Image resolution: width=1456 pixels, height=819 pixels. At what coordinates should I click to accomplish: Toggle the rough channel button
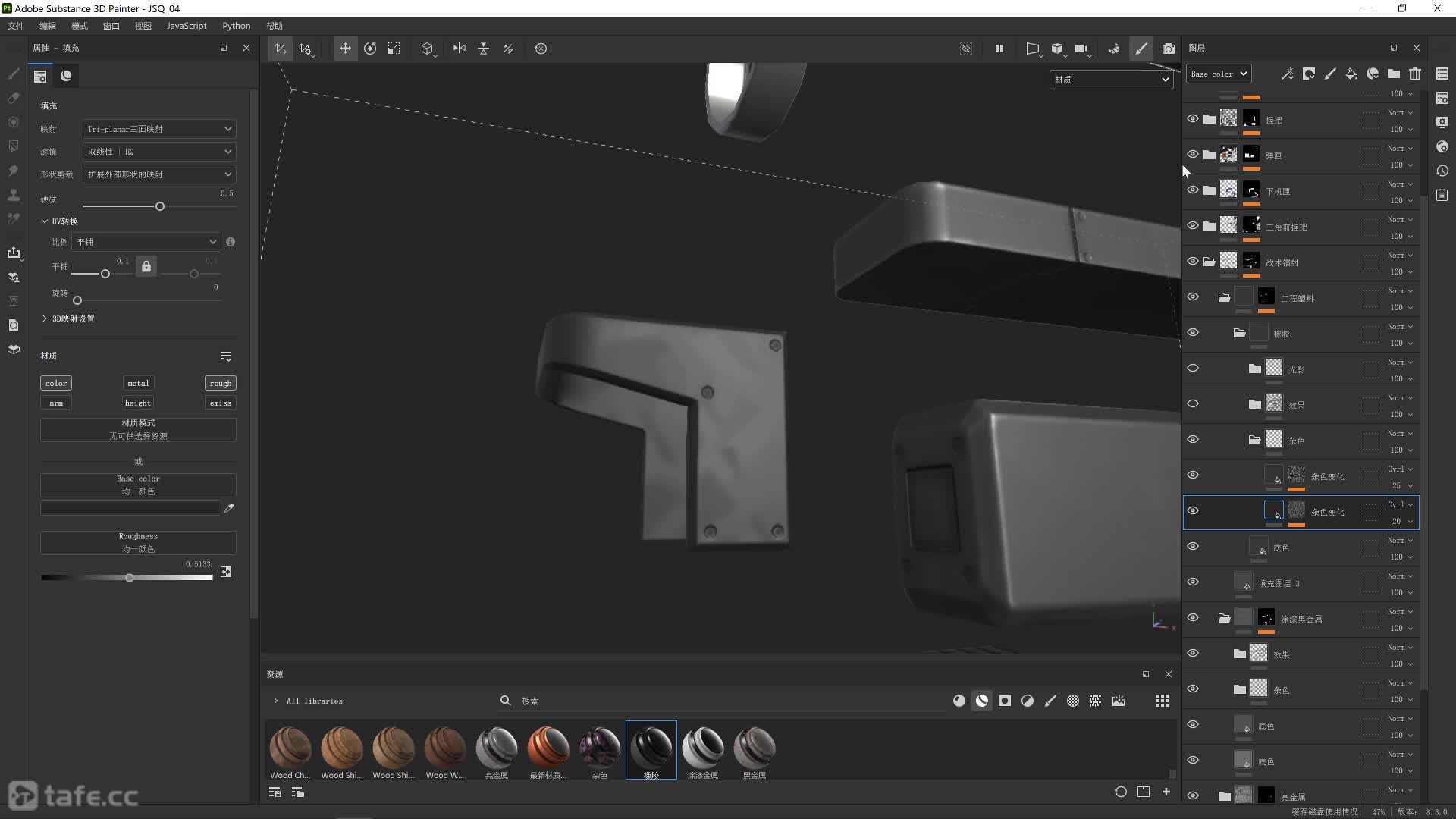pos(221,383)
